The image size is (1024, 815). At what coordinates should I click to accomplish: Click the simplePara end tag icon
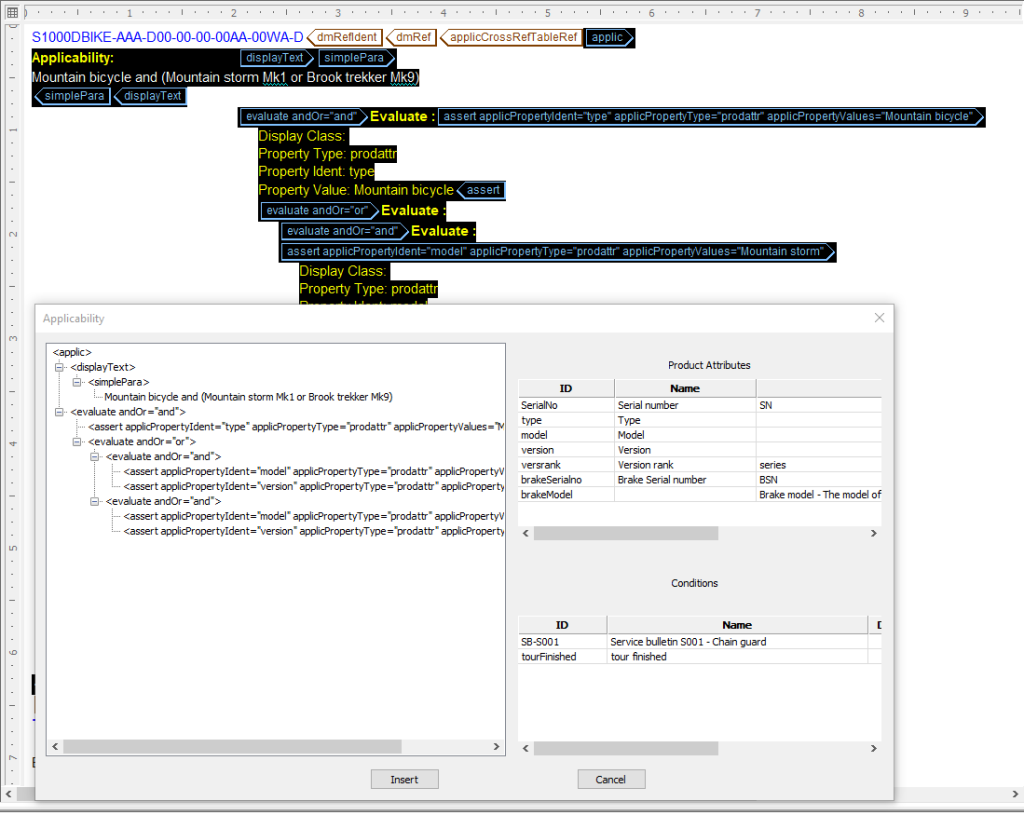point(71,96)
